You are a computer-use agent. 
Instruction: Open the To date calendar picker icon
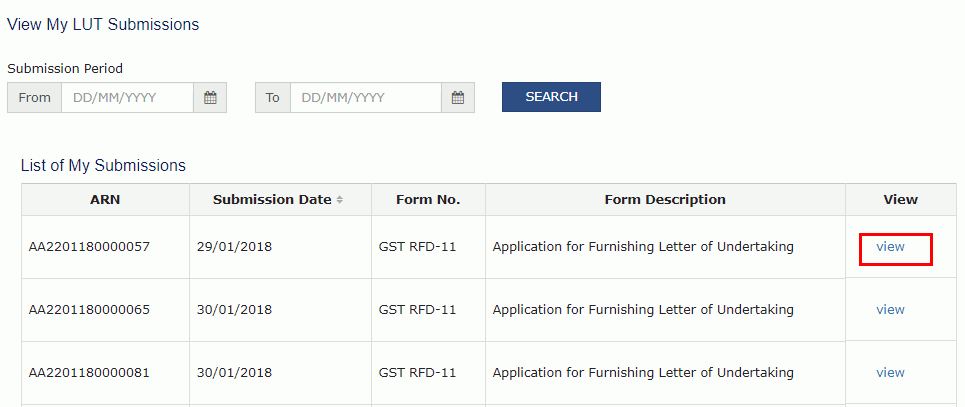coord(458,97)
